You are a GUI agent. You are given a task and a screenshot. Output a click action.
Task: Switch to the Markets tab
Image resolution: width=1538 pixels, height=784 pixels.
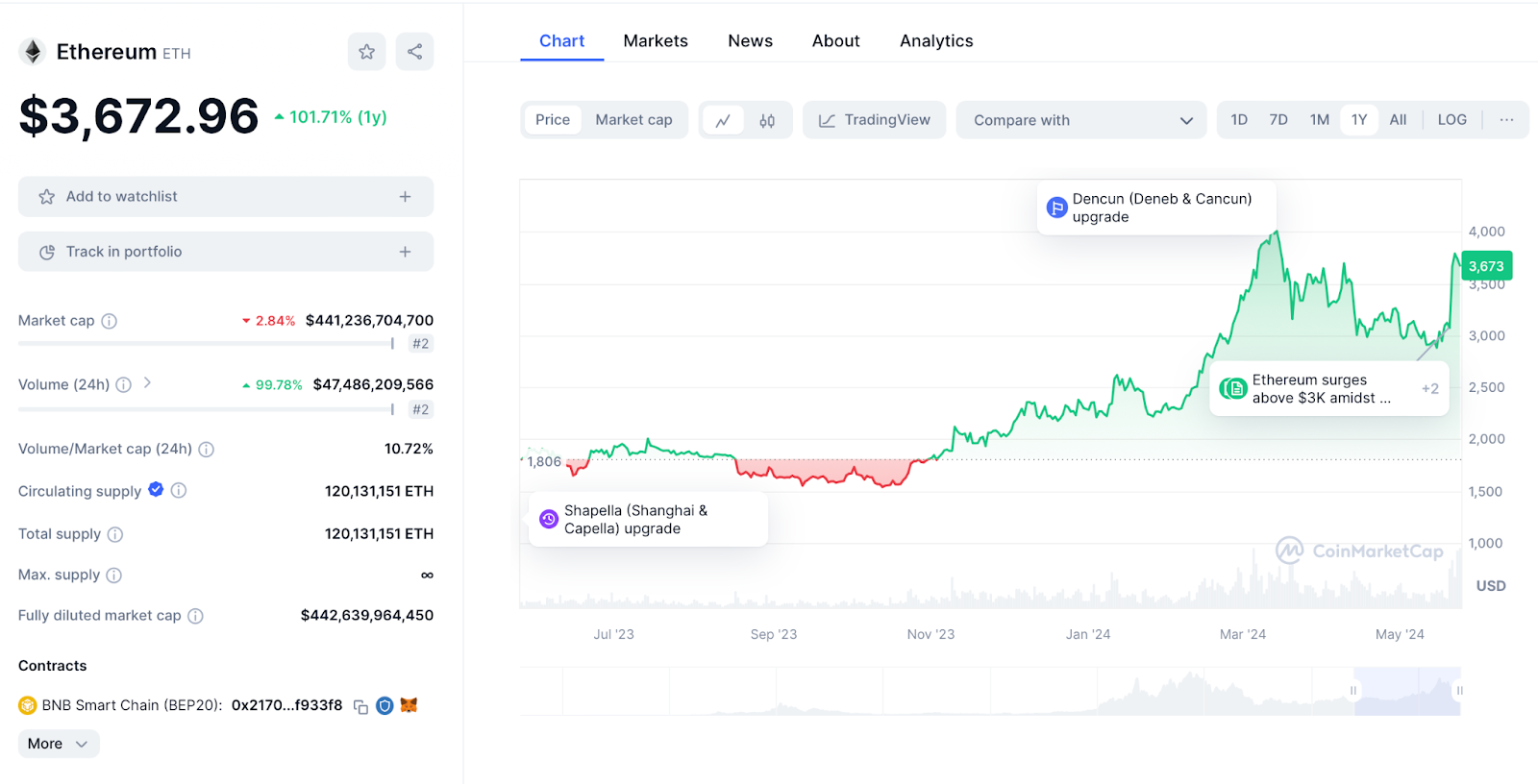click(656, 41)
